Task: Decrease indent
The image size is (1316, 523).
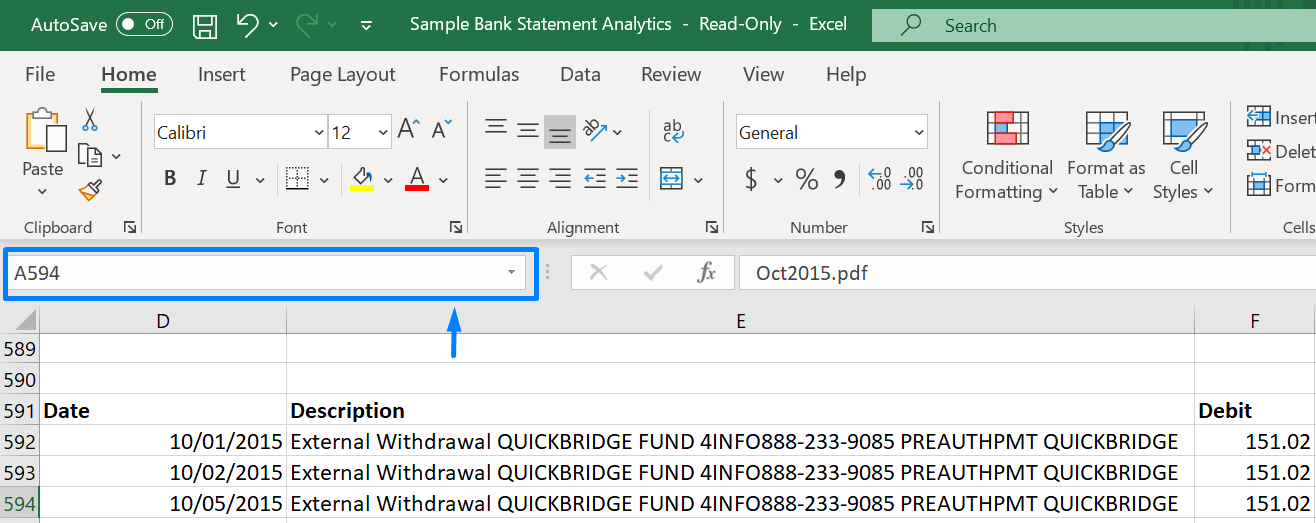Action: tap(595, 179)
